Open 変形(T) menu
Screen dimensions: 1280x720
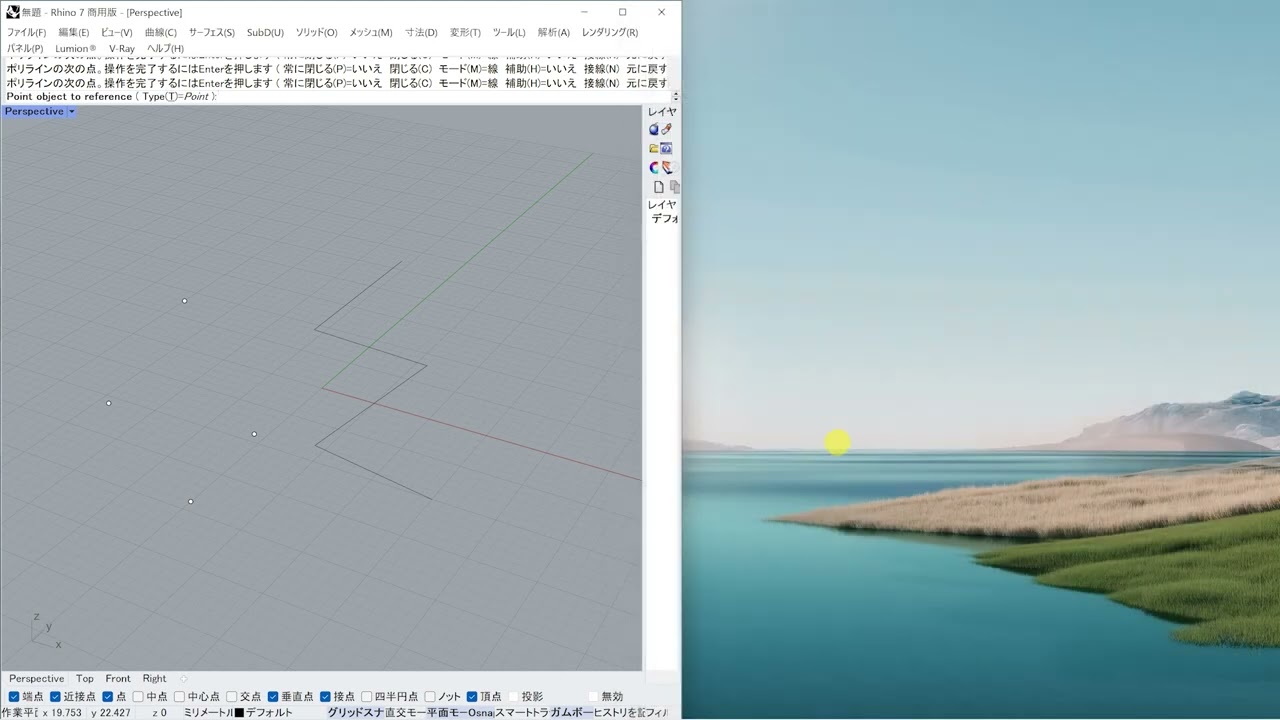465,32
